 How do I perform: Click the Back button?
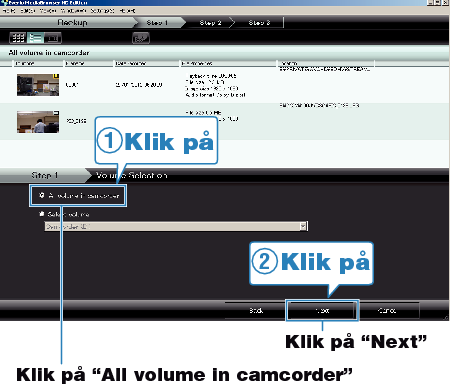256,310
